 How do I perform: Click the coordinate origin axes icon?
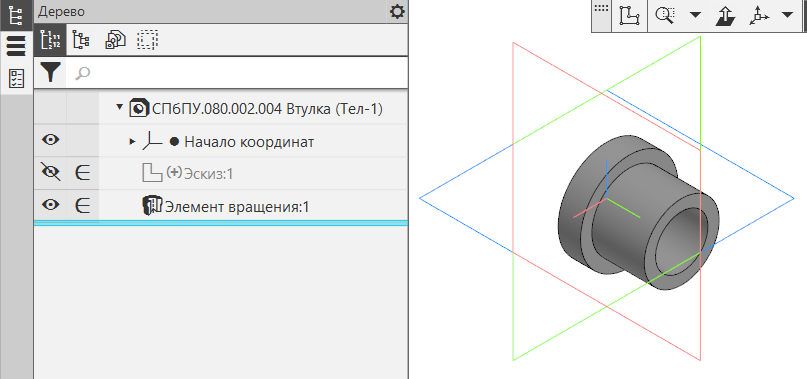click(151, 141)
